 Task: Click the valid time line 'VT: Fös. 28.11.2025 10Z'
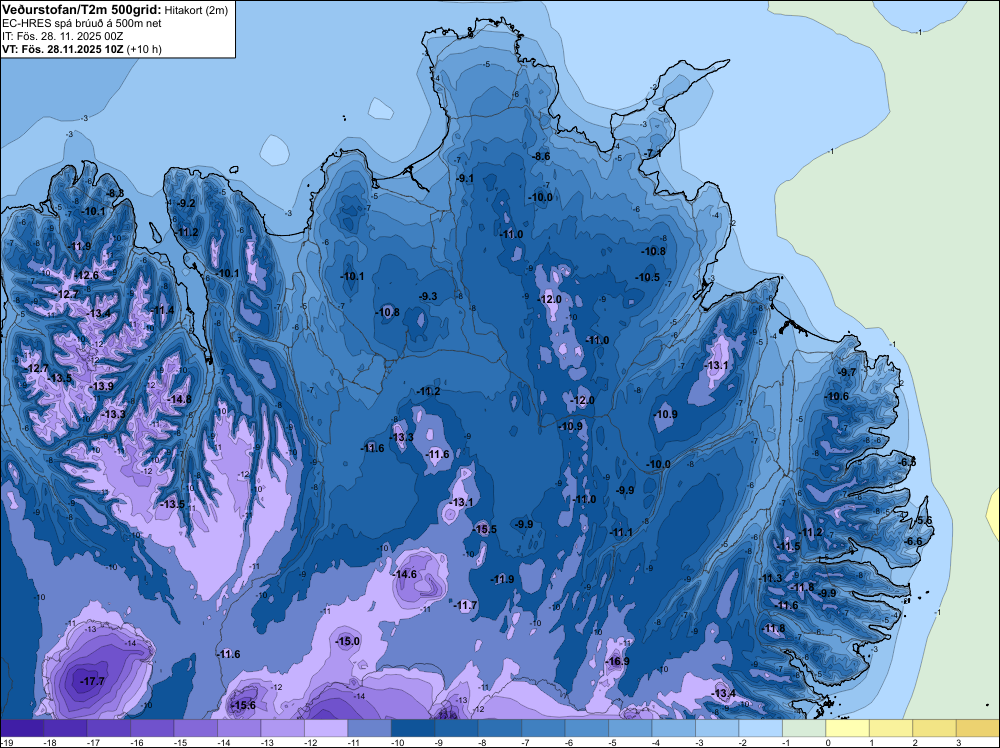[x=62, y=49]
